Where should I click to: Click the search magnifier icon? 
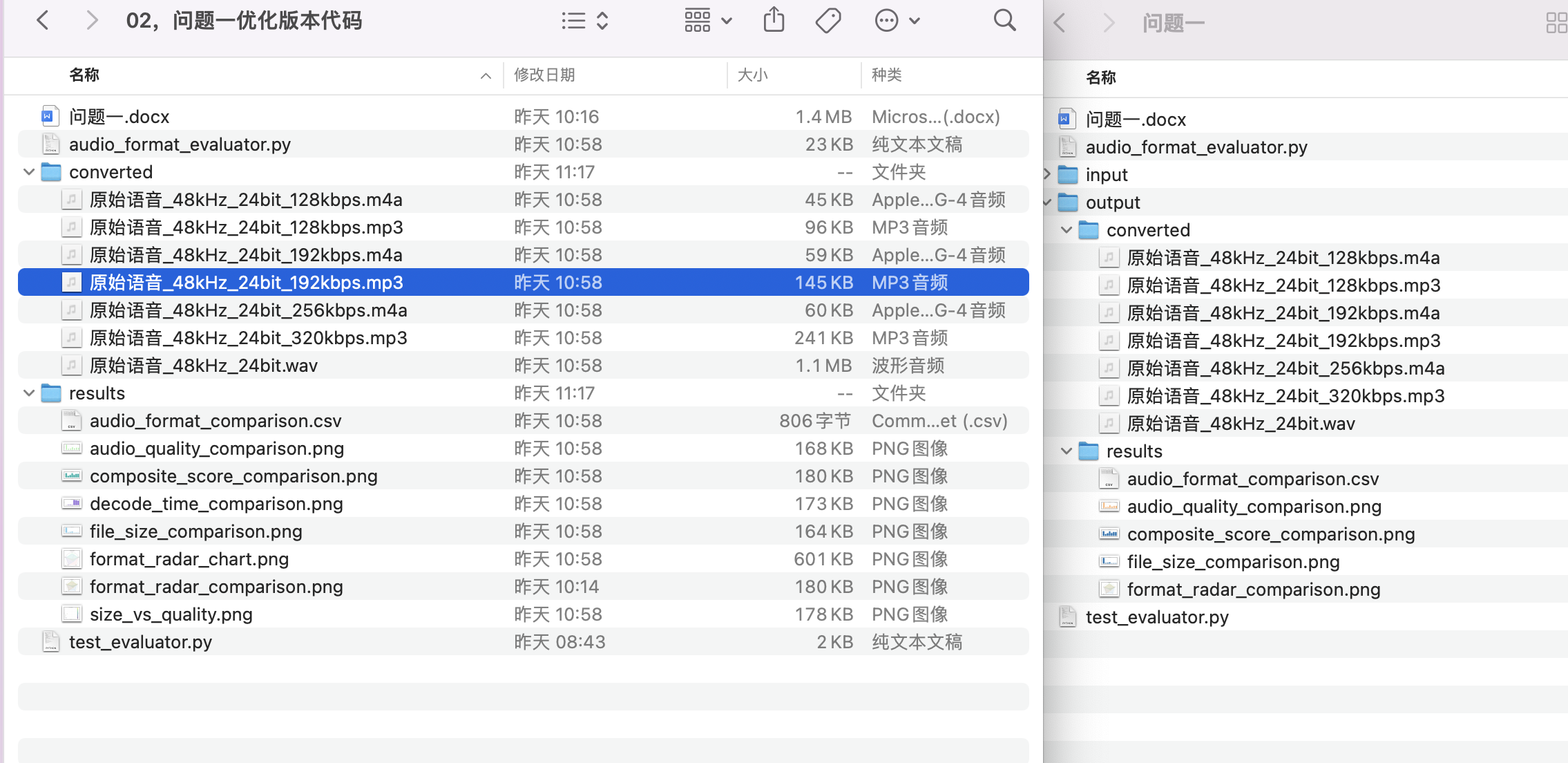(x=1004, y=21)
